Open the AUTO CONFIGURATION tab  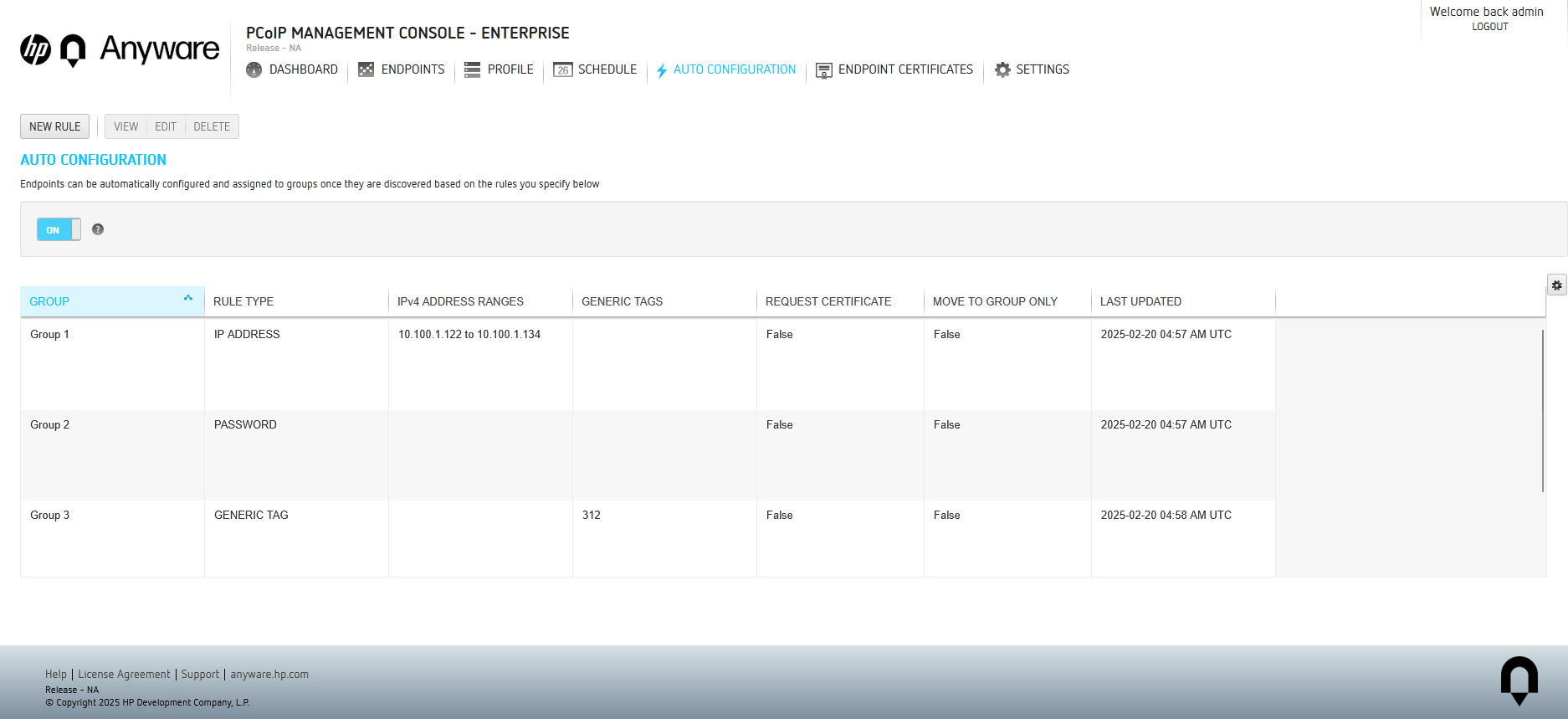[726, 69]
